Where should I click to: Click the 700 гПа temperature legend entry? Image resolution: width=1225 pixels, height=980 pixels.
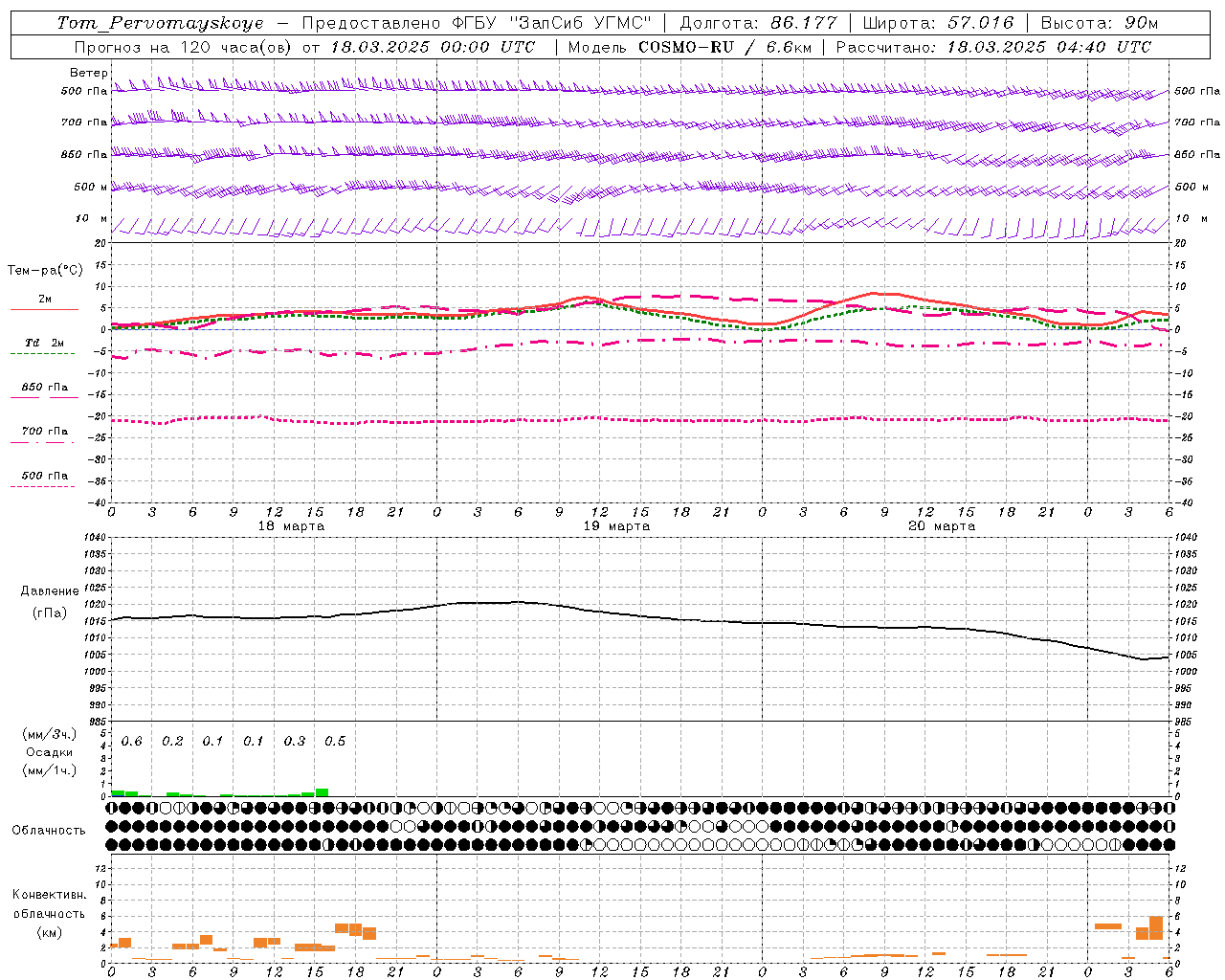pos(45,432)
